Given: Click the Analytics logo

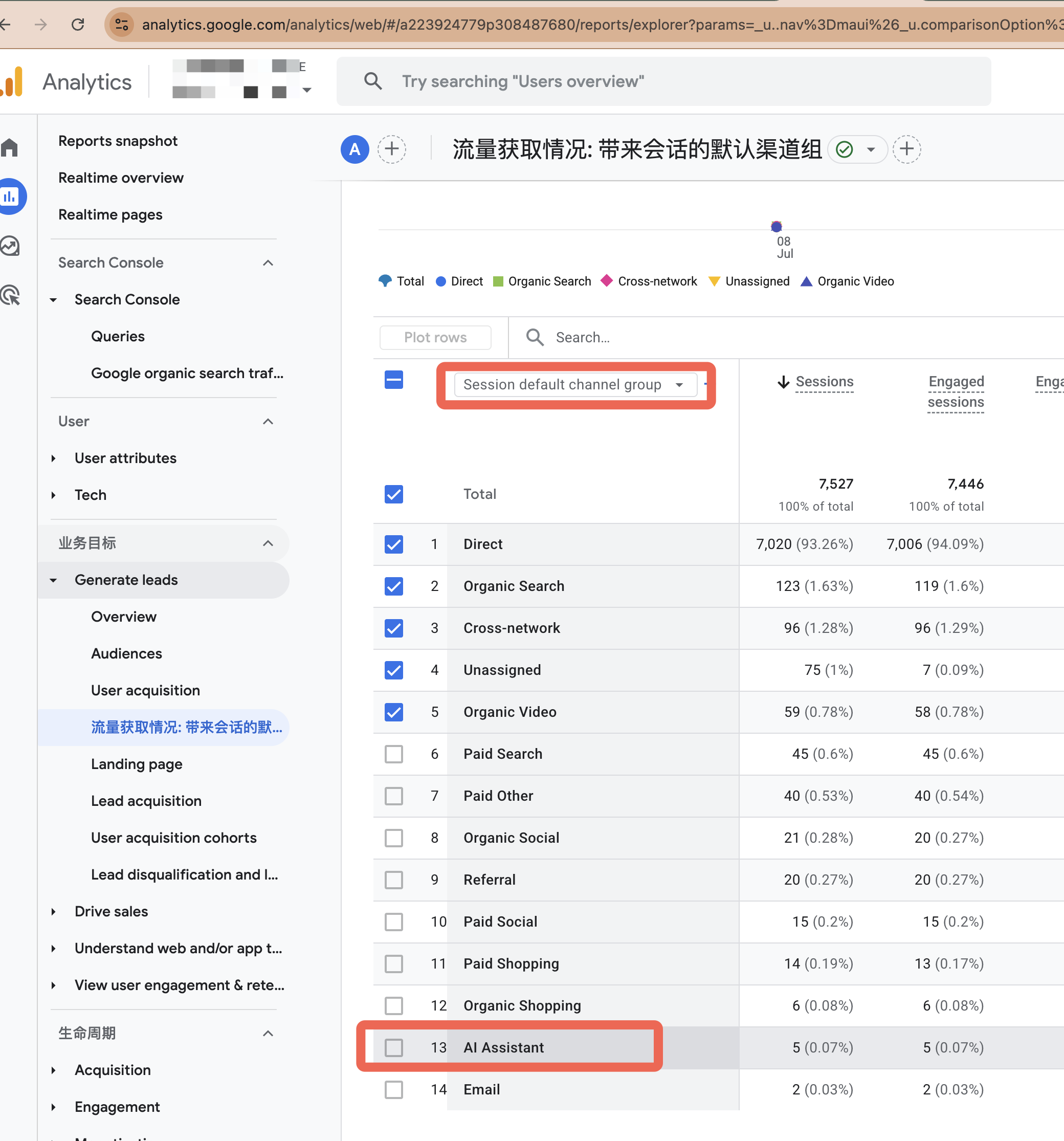Looking at the screenshot, I should tap(11, 81).
